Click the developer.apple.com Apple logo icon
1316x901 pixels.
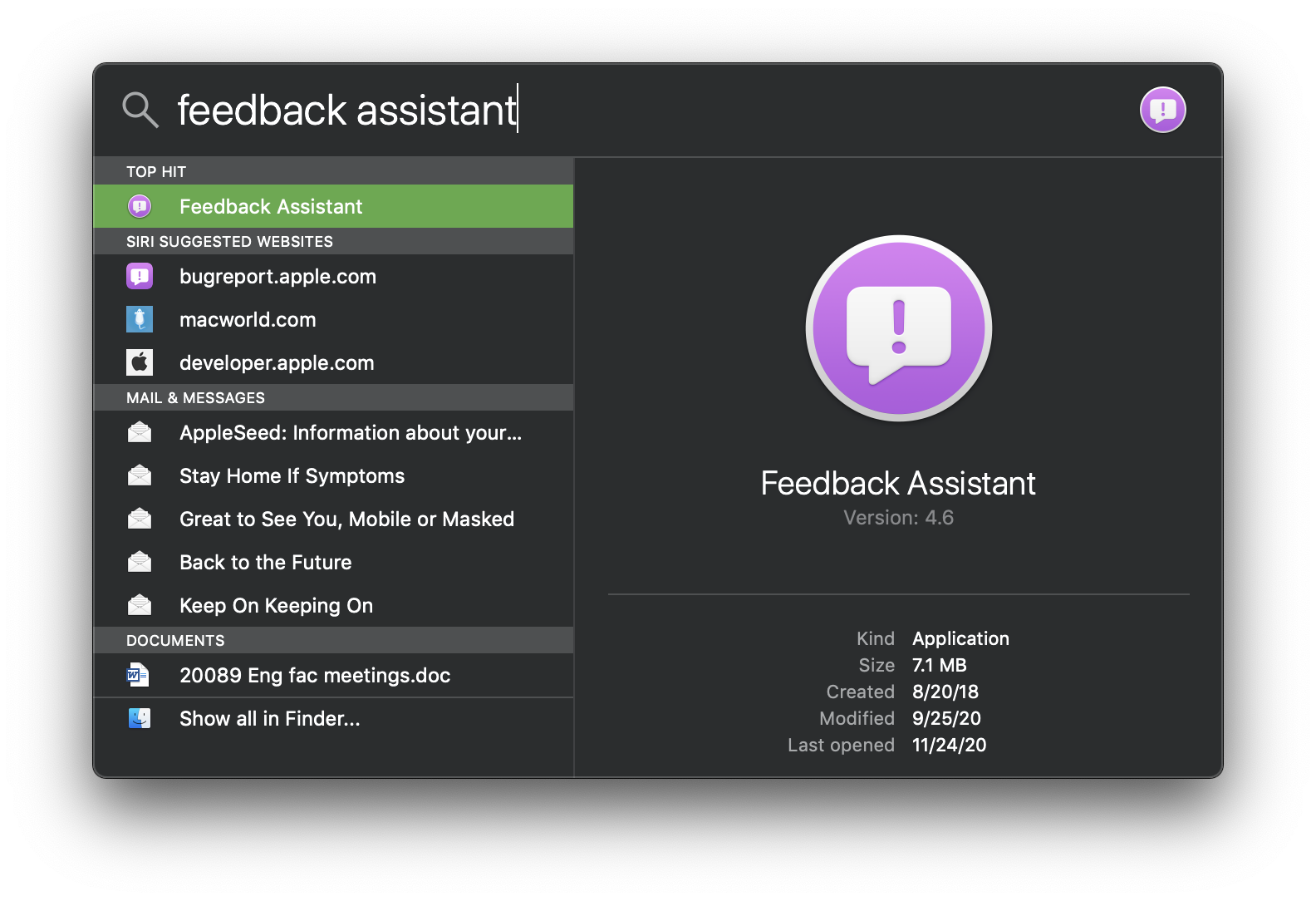(x=140, y=362)
